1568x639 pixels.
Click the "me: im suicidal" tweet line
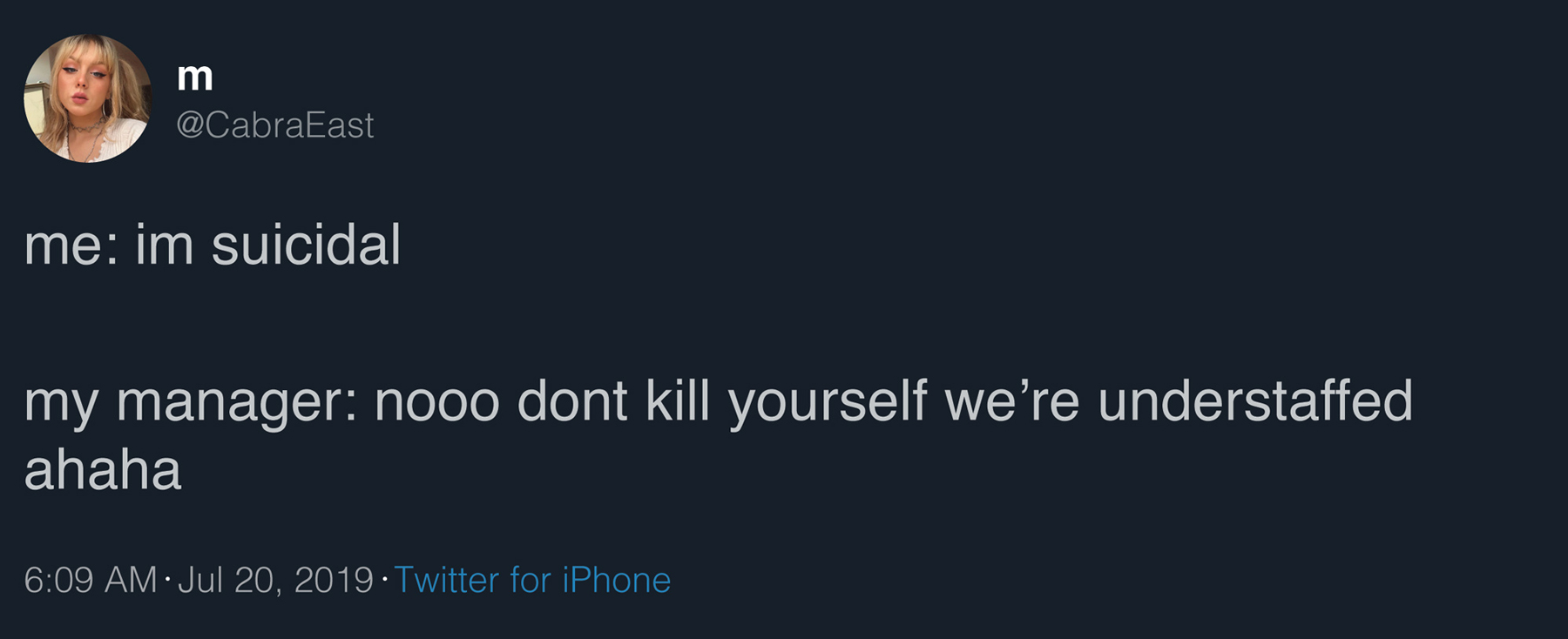[213, 245]
